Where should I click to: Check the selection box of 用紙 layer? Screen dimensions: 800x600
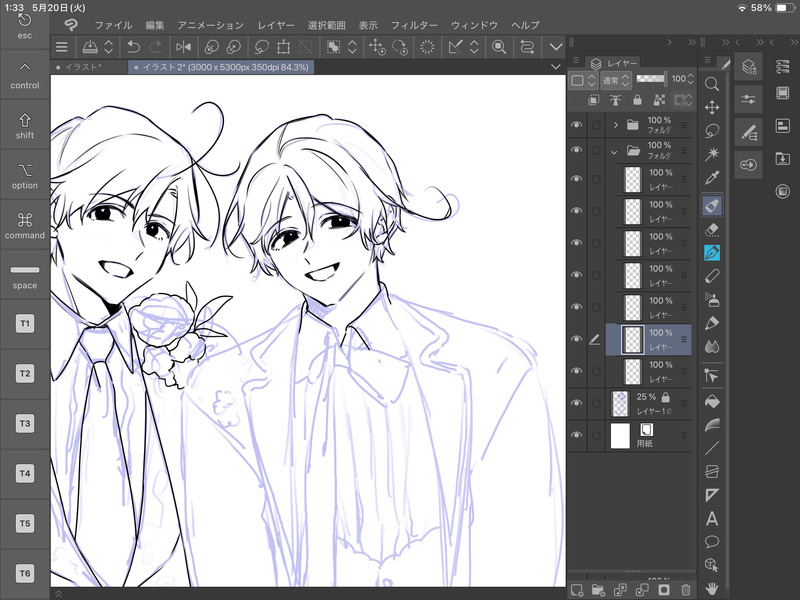point(596,436)
